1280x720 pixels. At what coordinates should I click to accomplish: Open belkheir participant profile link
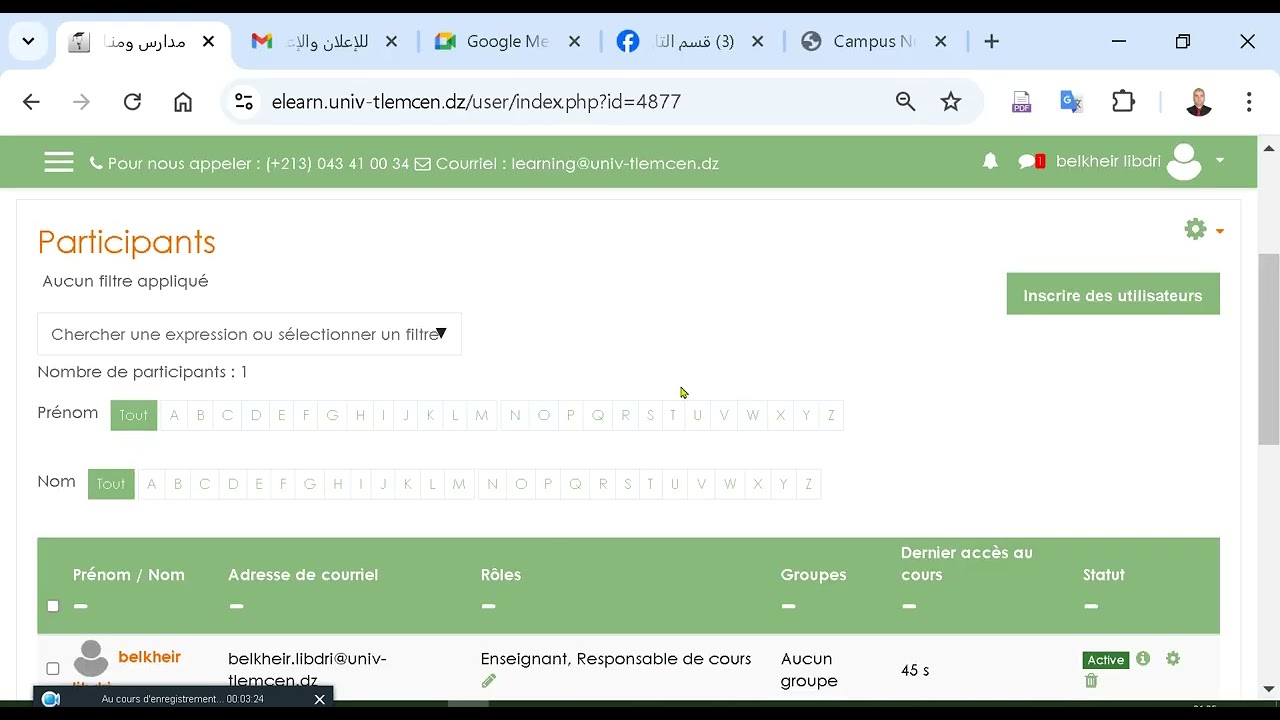coord(150,657)
